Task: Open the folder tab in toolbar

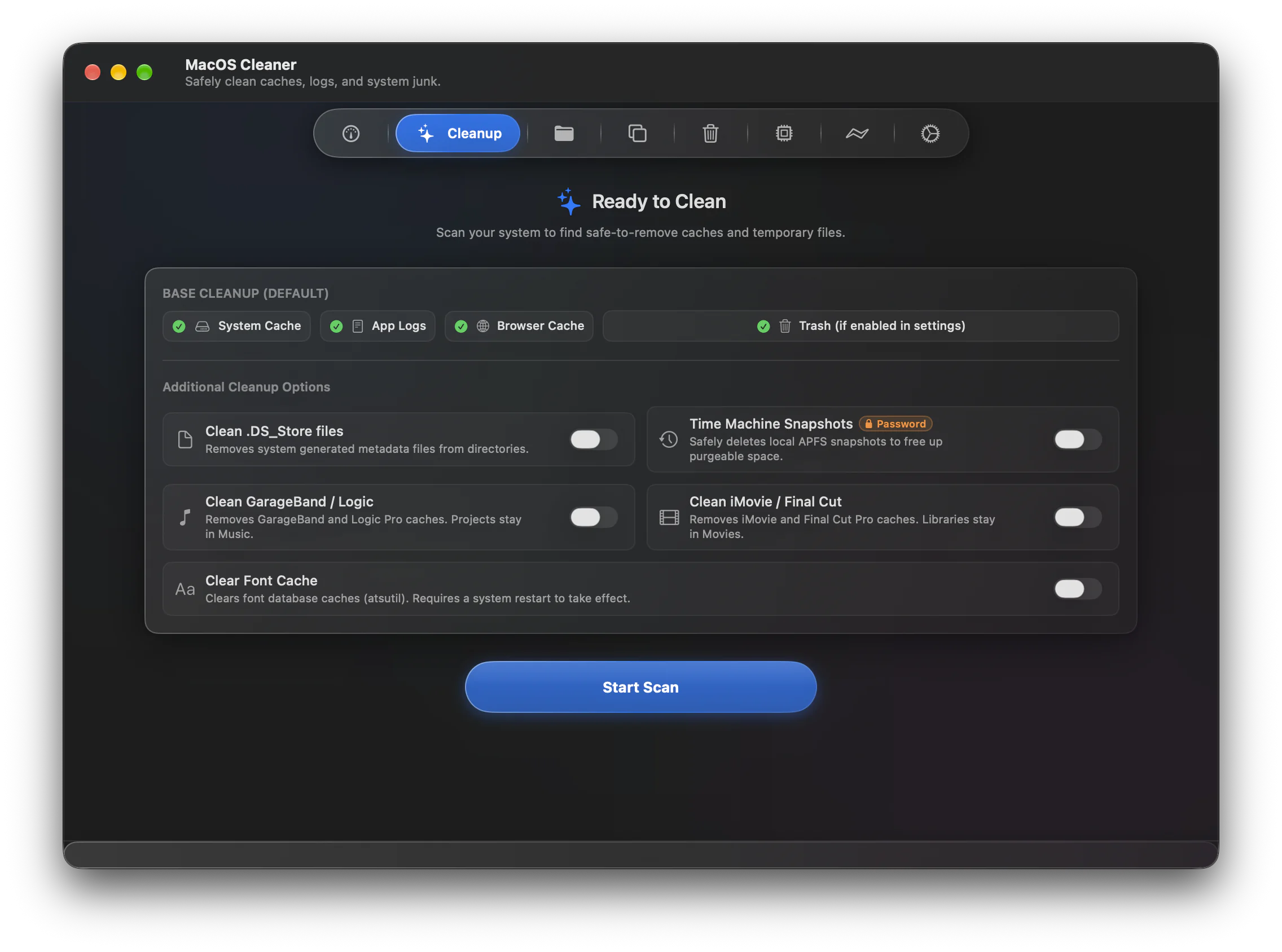Action: click(564, 134)
